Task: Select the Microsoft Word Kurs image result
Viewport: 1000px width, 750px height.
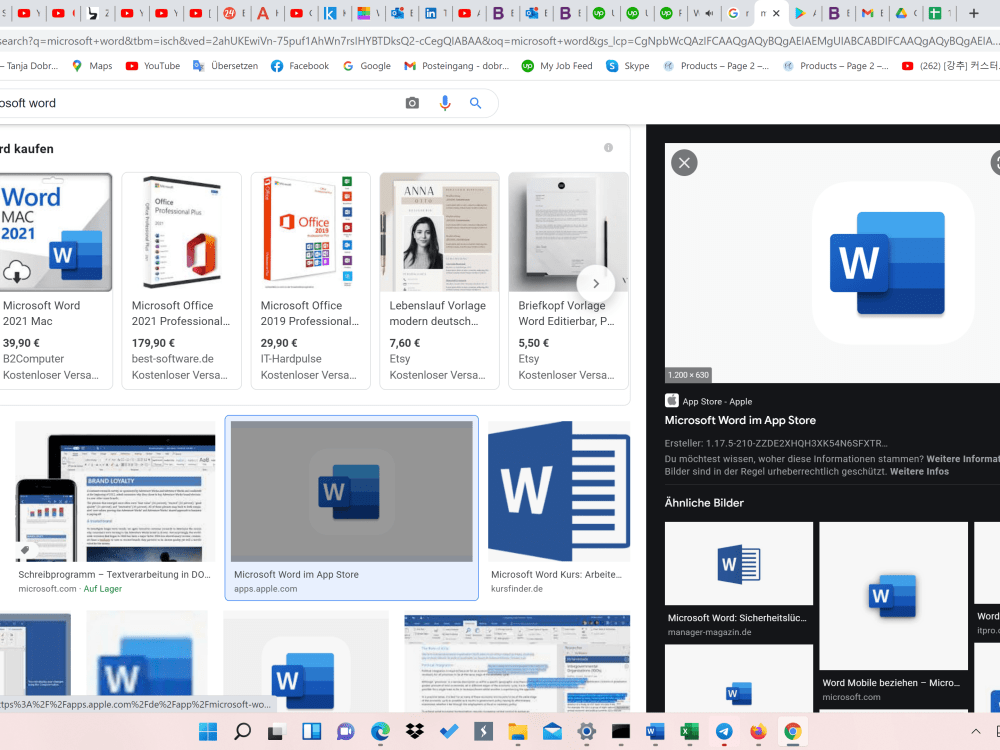Action: pos(559,491)
